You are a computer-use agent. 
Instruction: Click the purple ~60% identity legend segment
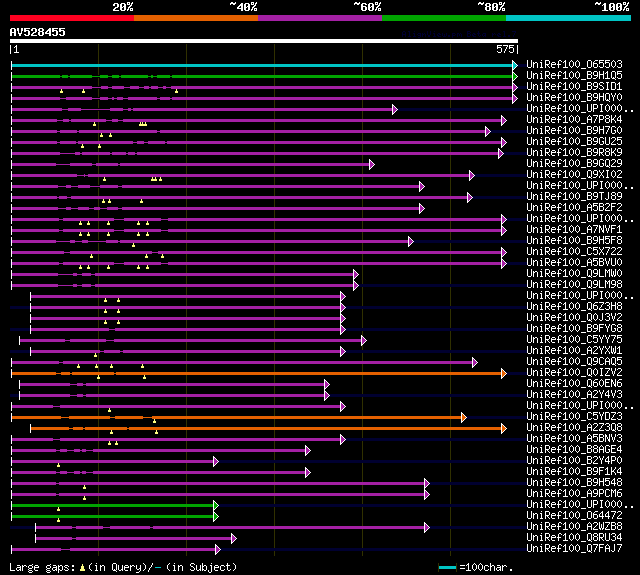click(x=320, y=18)
